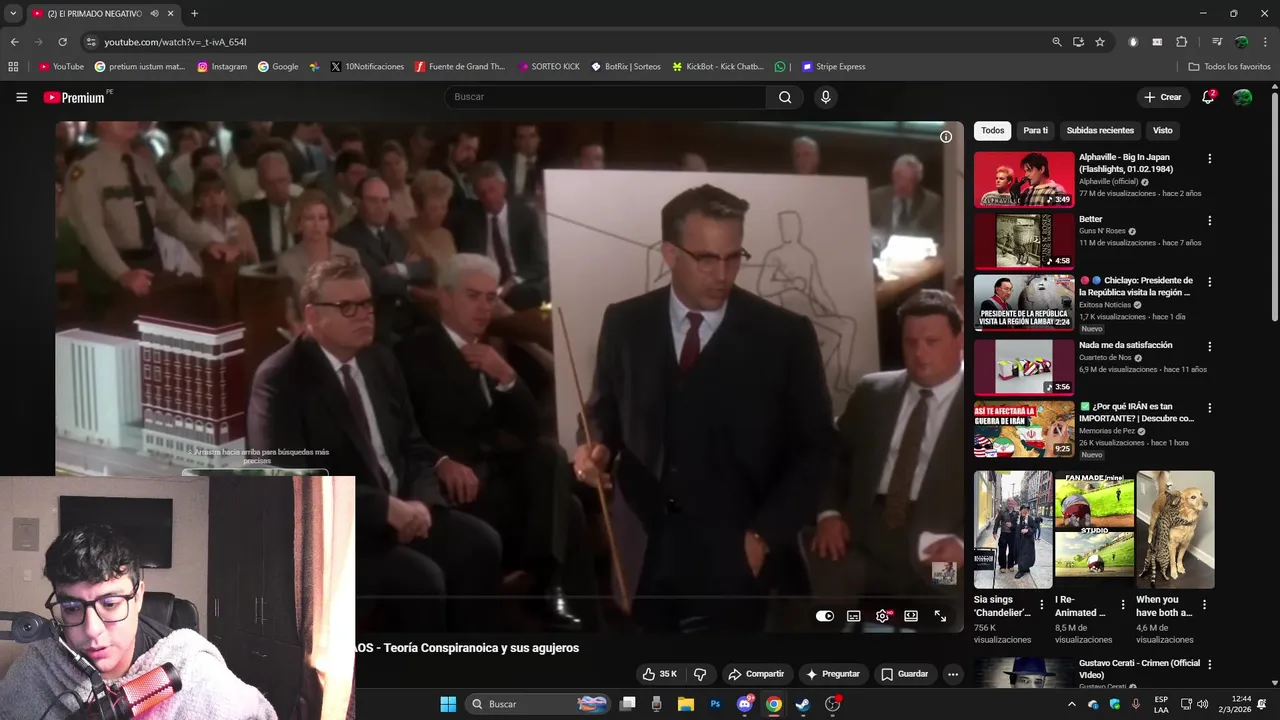Open the Sia sings Chandelier short thumbnail

(1013, 530)
